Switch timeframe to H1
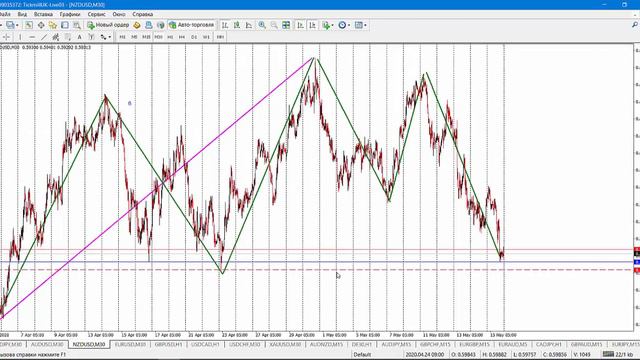The image size is (640, 360). [x=170, y=37]
